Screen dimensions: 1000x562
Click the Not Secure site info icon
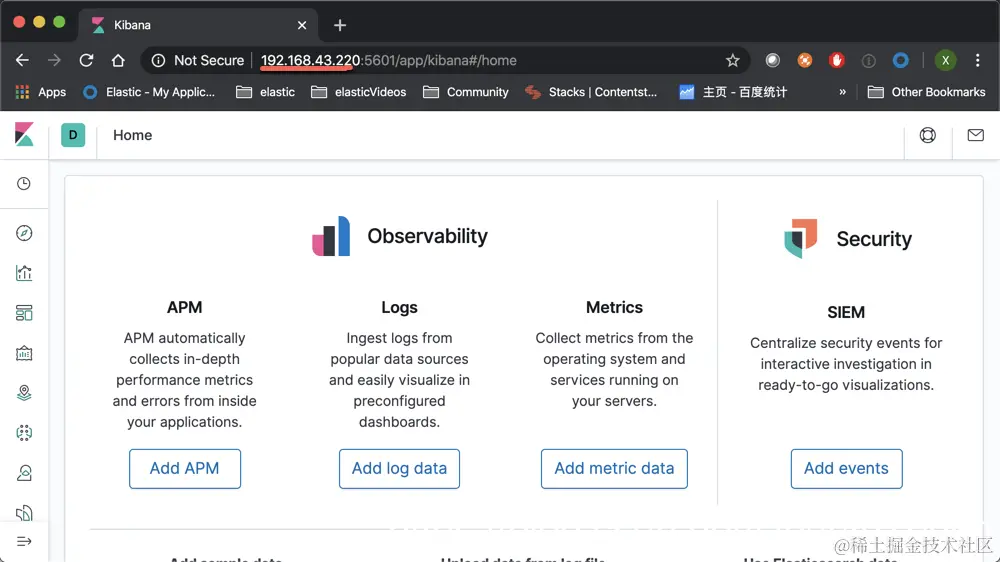158,61
